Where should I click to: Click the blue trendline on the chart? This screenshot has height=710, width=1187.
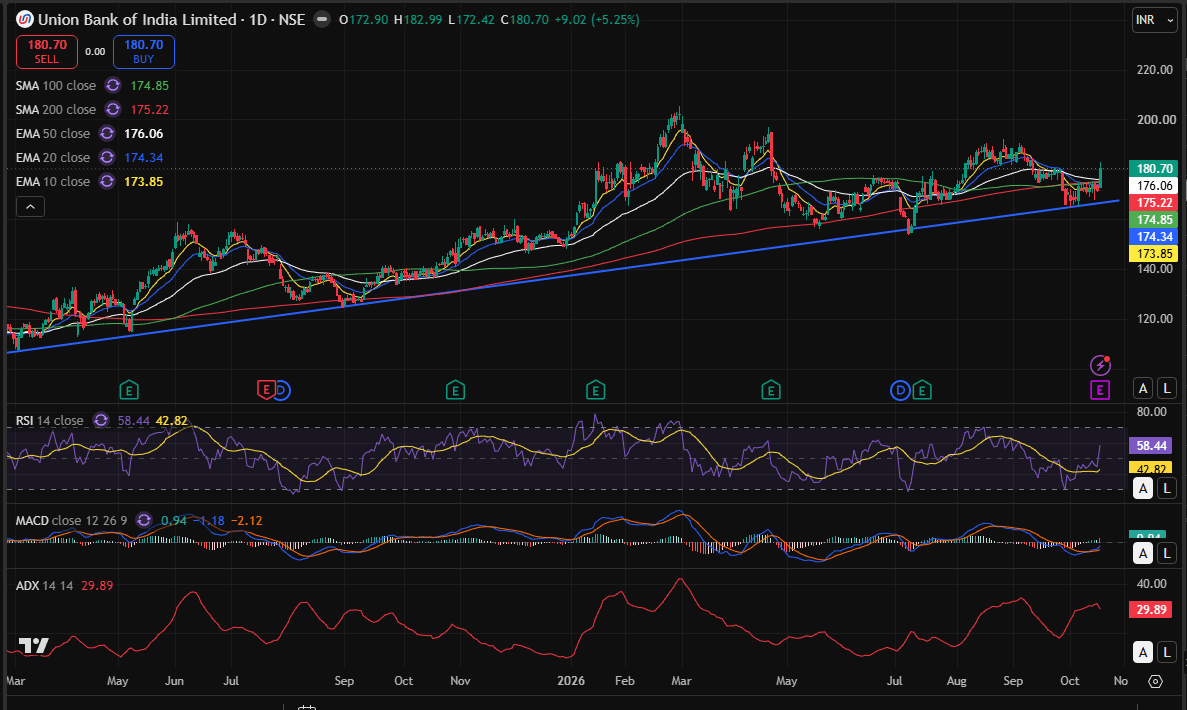coord(563,276)
